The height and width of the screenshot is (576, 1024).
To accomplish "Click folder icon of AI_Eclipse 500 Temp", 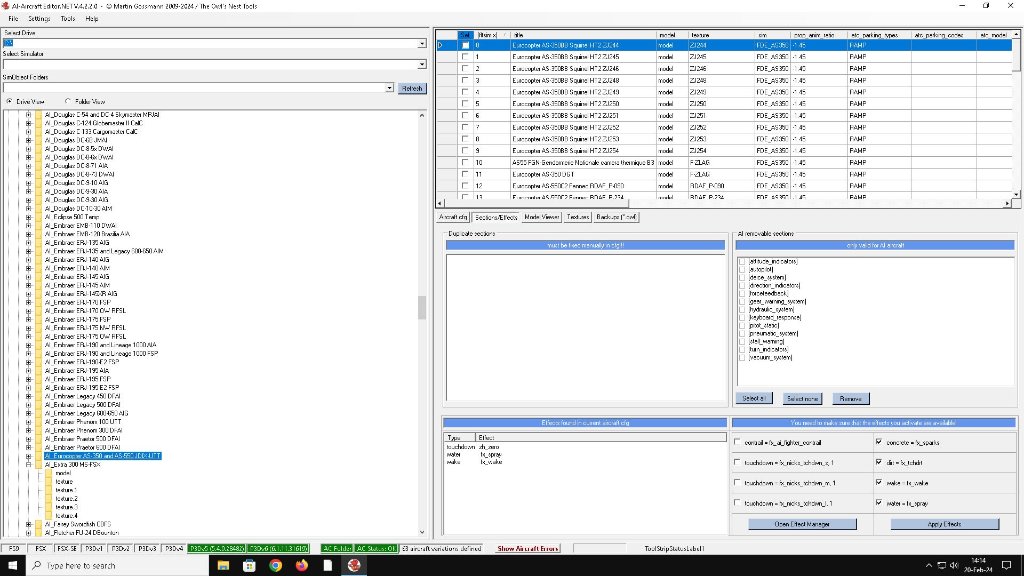I will (x=39, y=217).
